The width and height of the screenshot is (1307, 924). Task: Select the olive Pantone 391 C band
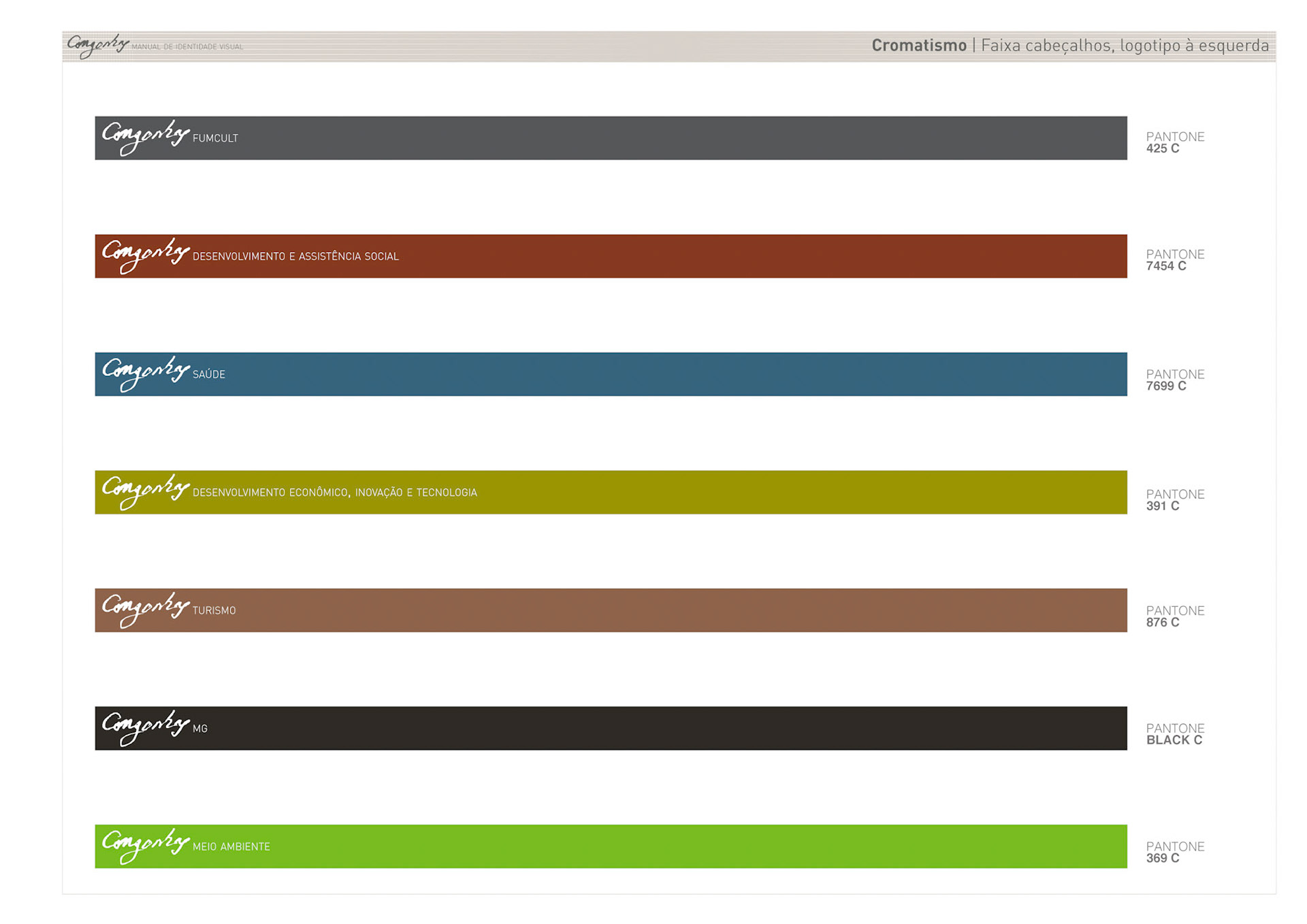point(611,492)
